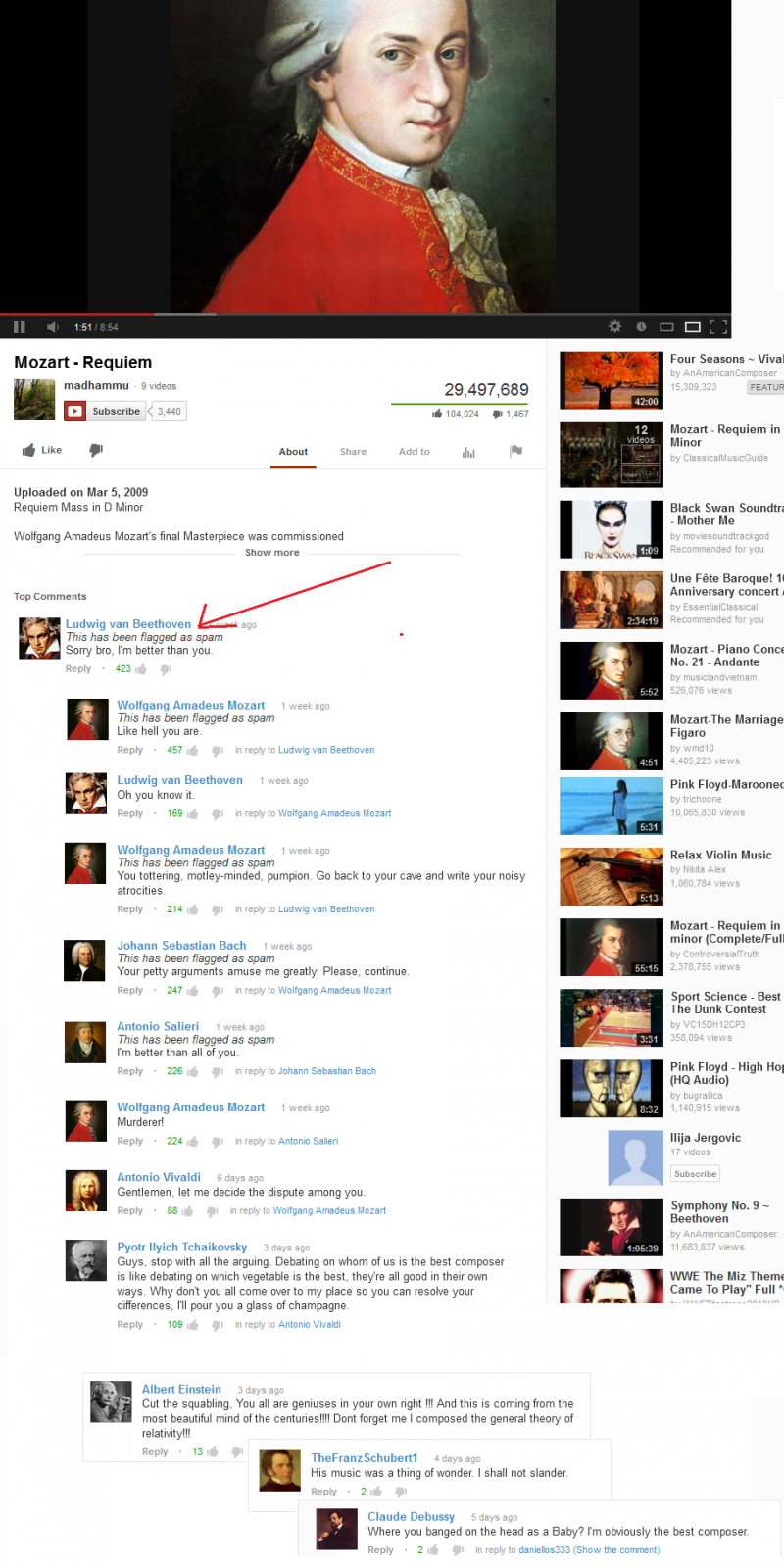Like the video with the thumbs-up button
This screenshot has height=1568, width=784.
click(41, 450)
